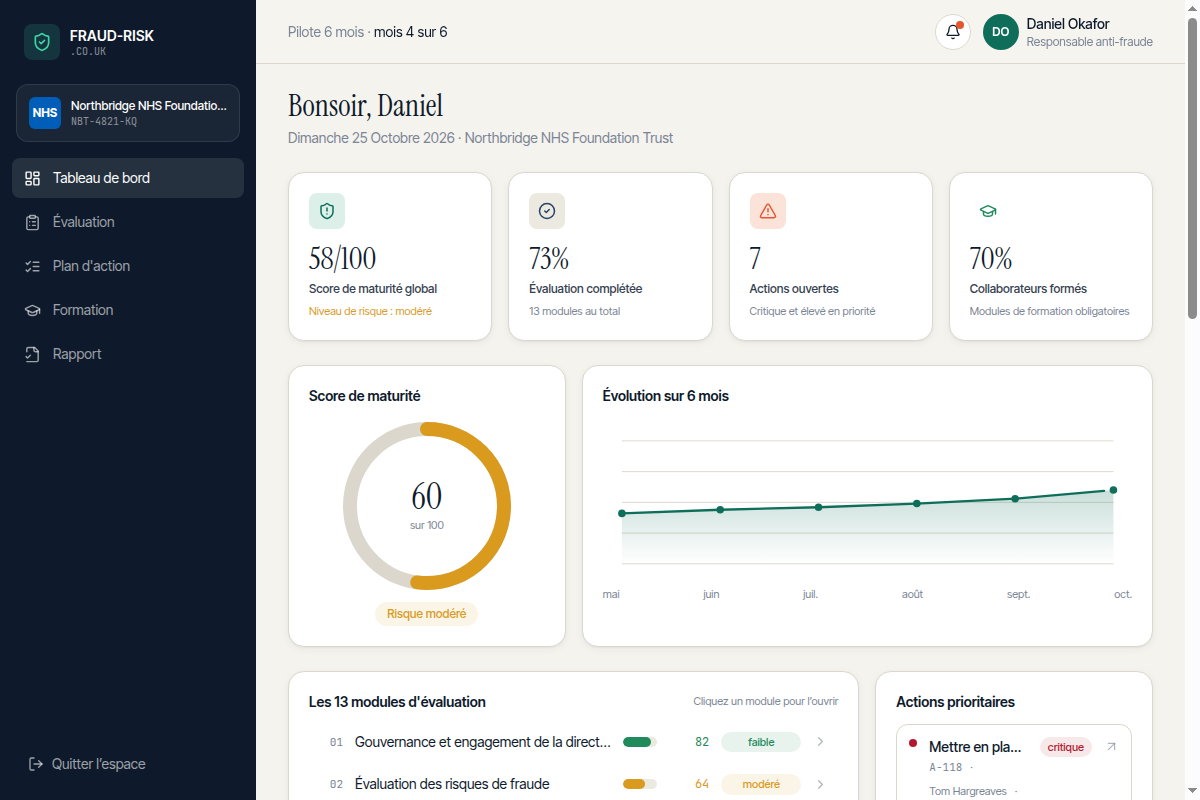Click the 7 open actions value
This screenshot has height=800, width=1200.
click(755, 259)
